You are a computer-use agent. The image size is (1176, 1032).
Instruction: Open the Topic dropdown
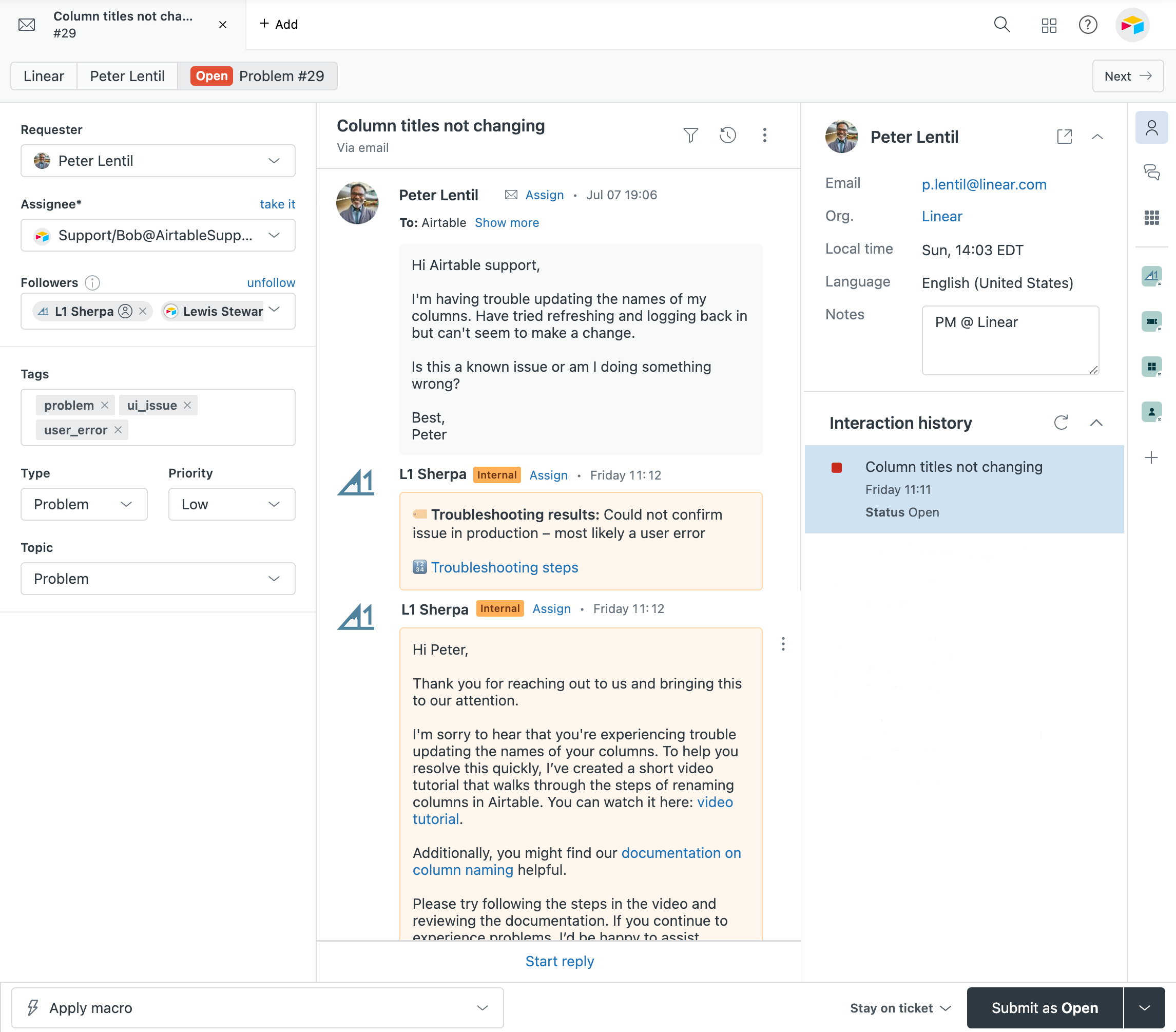pyautogui.click(x=158, y=579)
